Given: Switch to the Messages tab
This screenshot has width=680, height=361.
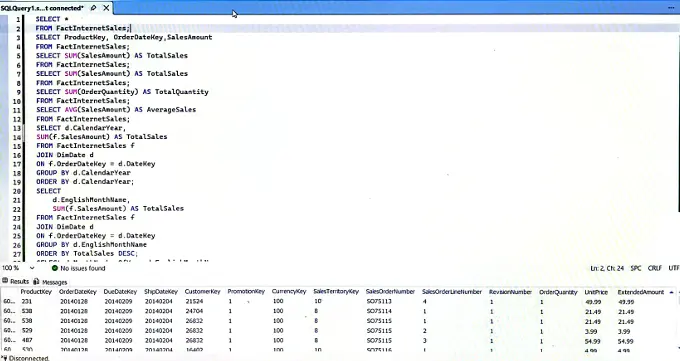Looking at the screenshot, I should coord(50,282).
